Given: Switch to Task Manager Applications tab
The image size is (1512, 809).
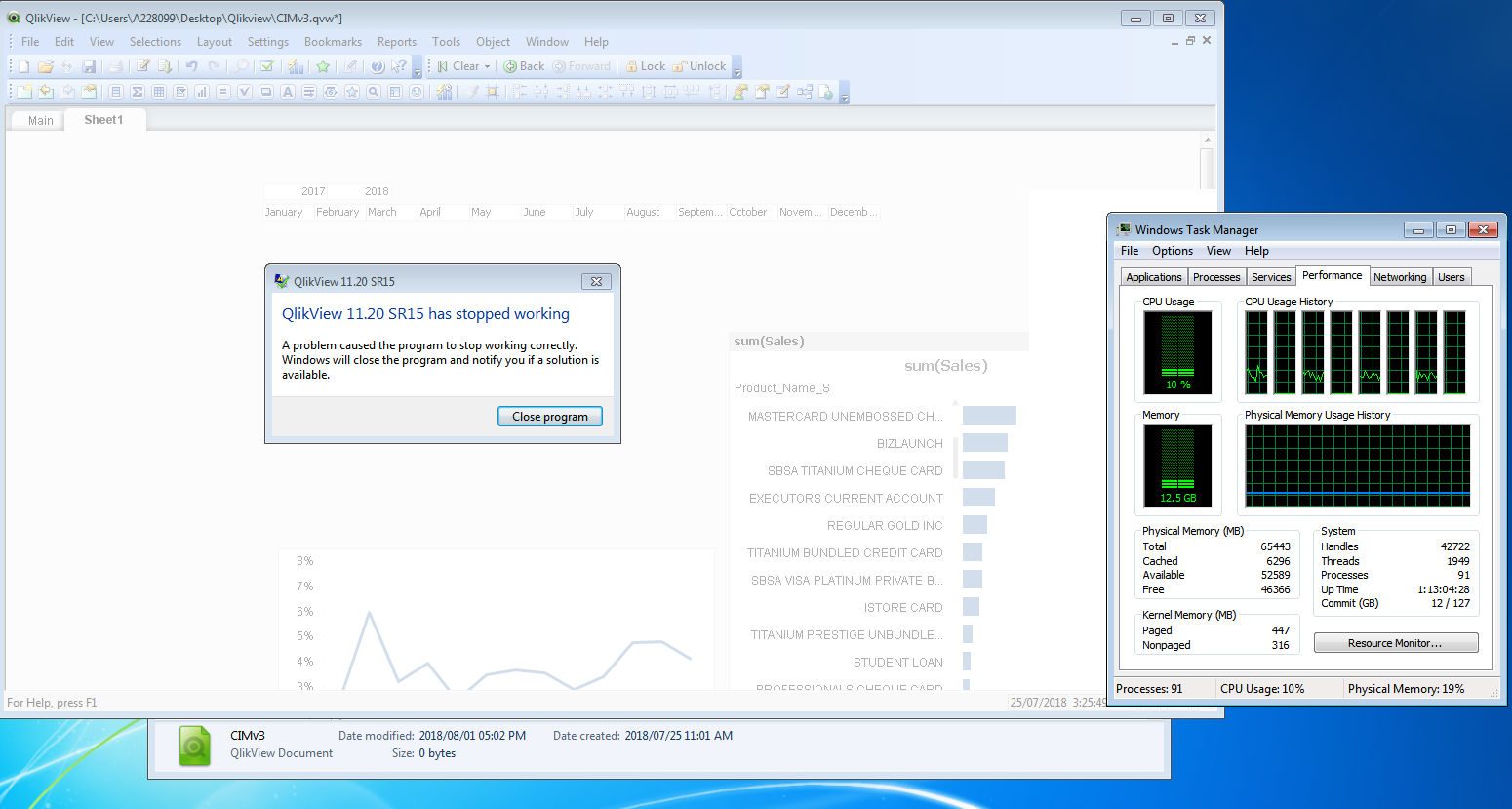Looking at the screenshot, I should [1154, 277].
